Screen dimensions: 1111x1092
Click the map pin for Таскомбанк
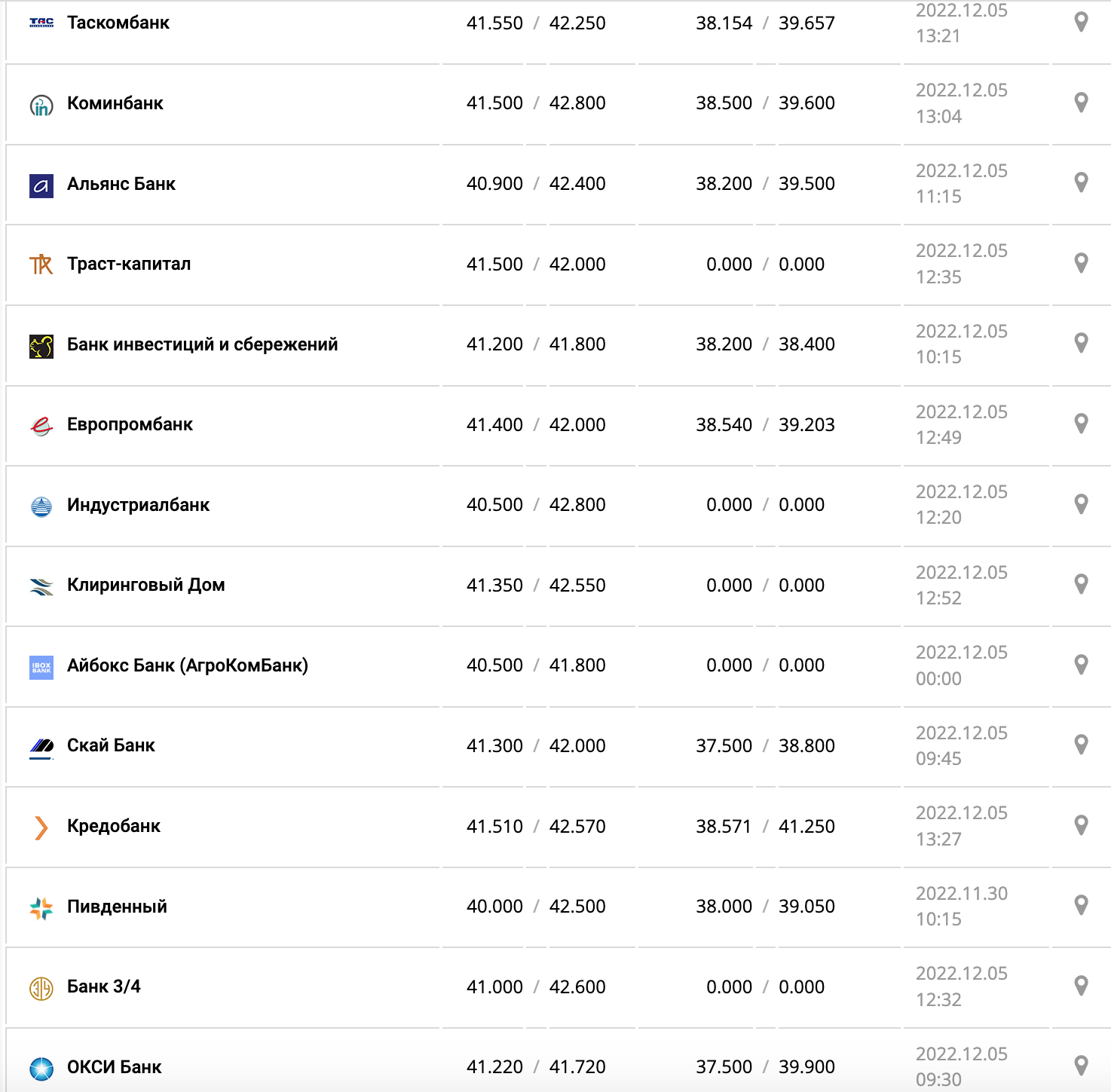tap(1081, 22)
